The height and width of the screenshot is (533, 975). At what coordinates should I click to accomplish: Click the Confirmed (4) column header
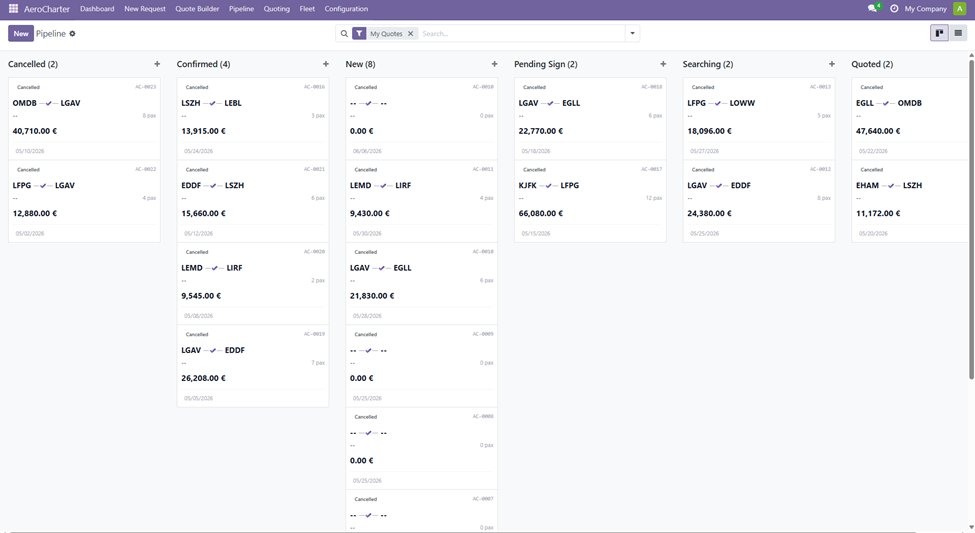tap(203, 64)
